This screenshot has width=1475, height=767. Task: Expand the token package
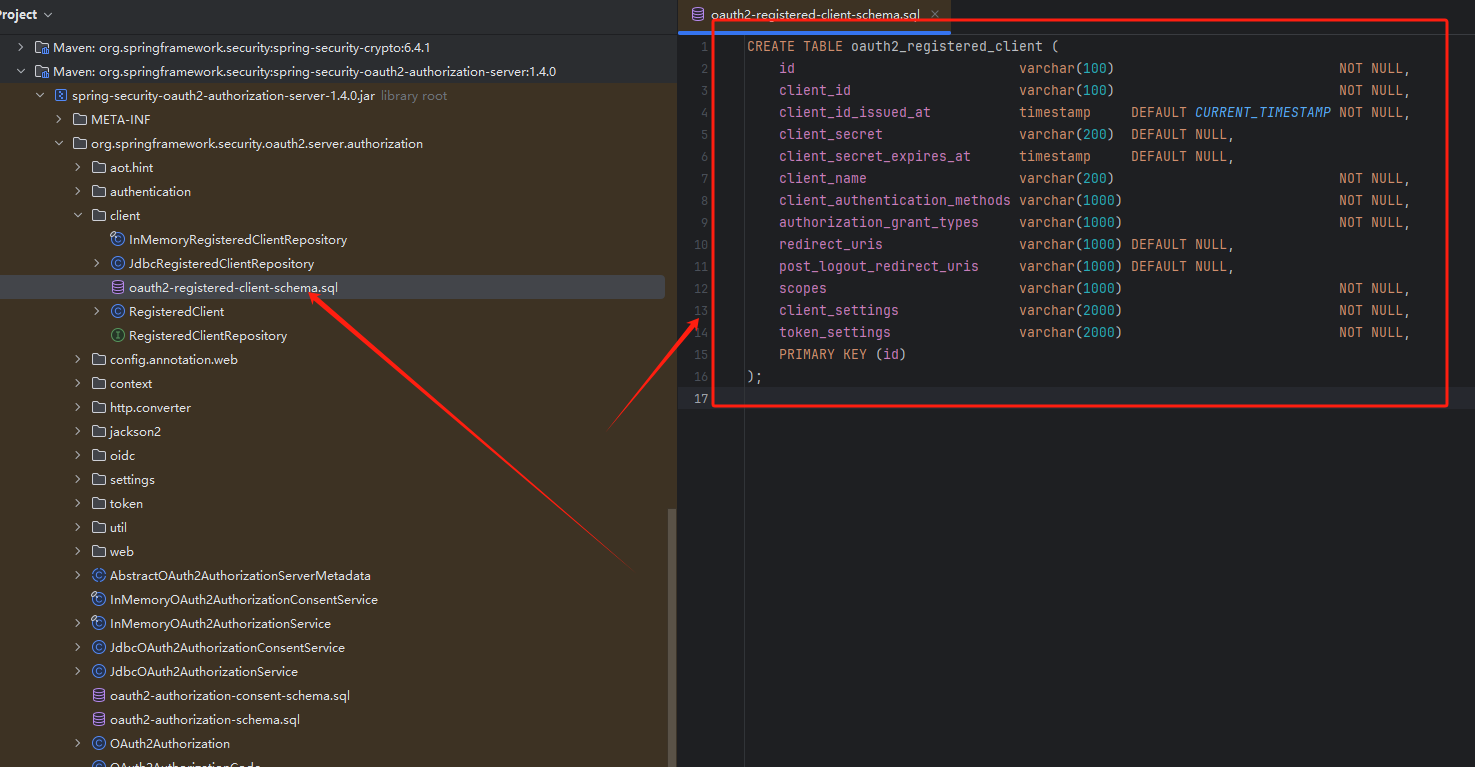78,503
